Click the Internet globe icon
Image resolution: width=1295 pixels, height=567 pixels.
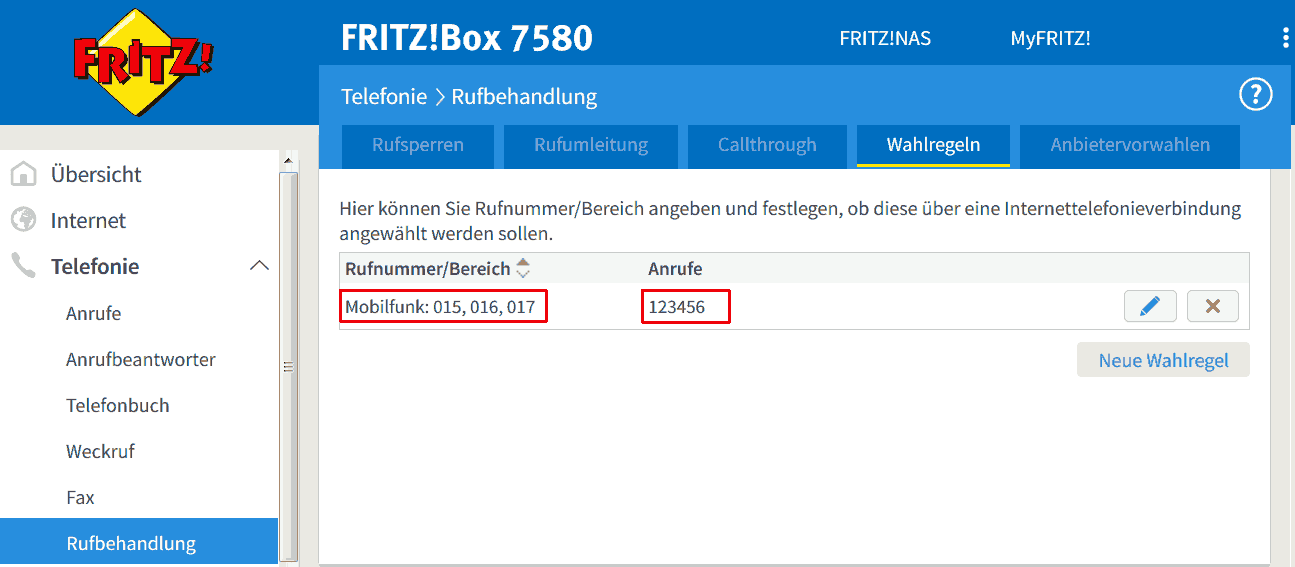point(23,220)
